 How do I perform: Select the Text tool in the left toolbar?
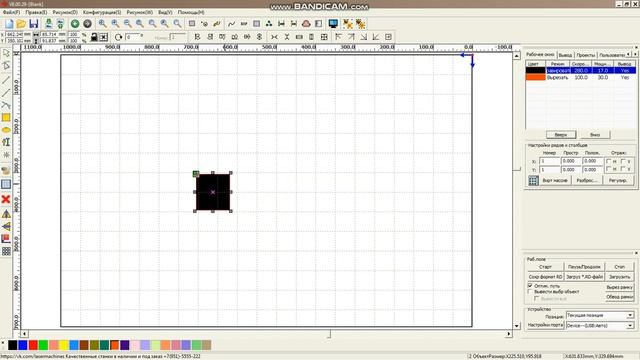pos(6,142)
